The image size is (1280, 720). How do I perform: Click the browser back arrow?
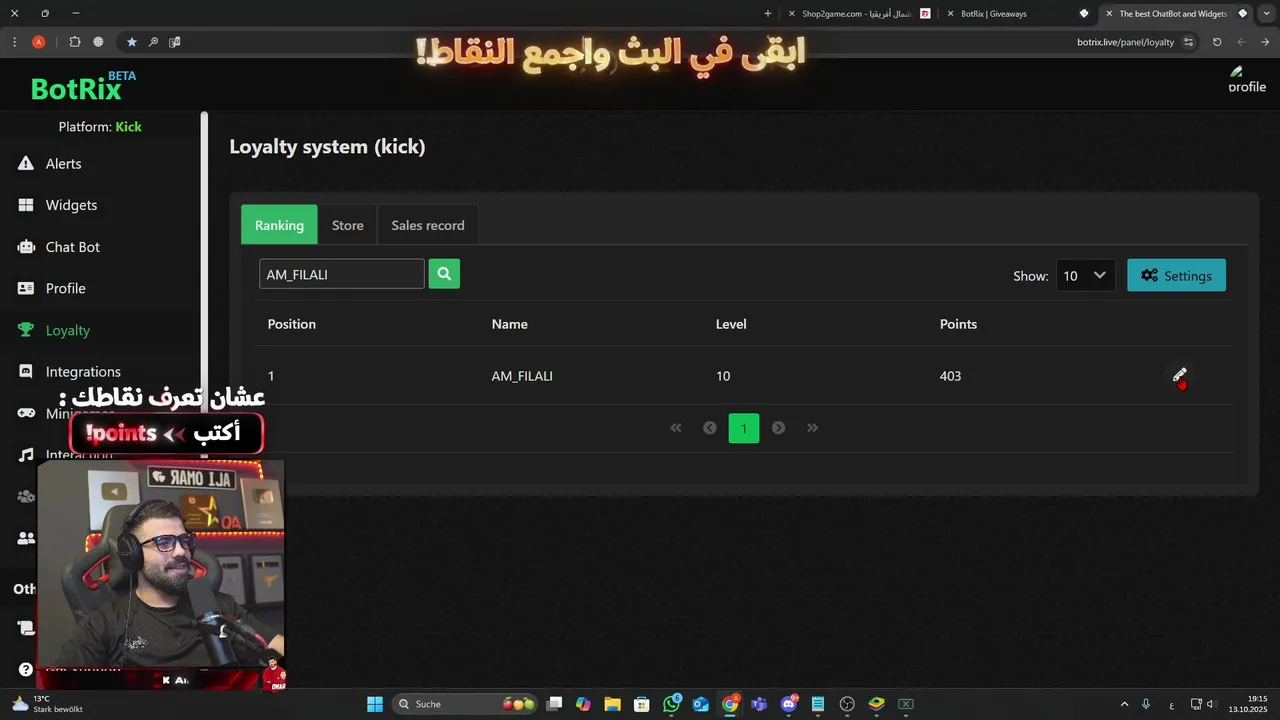[1265, 42]
